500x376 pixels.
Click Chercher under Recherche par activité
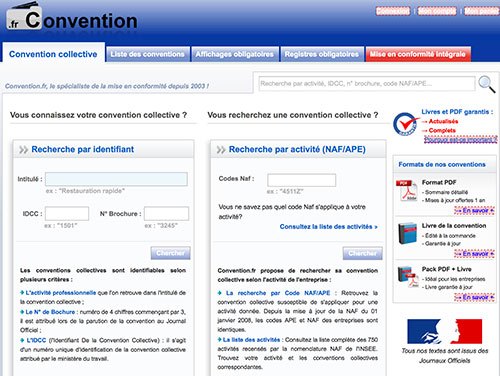[362, 253]
